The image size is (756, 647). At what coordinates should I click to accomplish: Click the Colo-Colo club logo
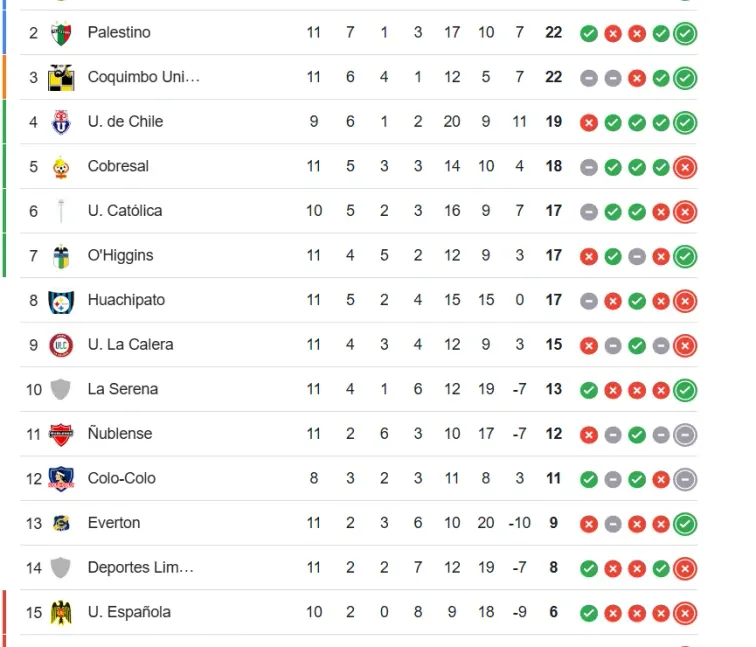61,478
